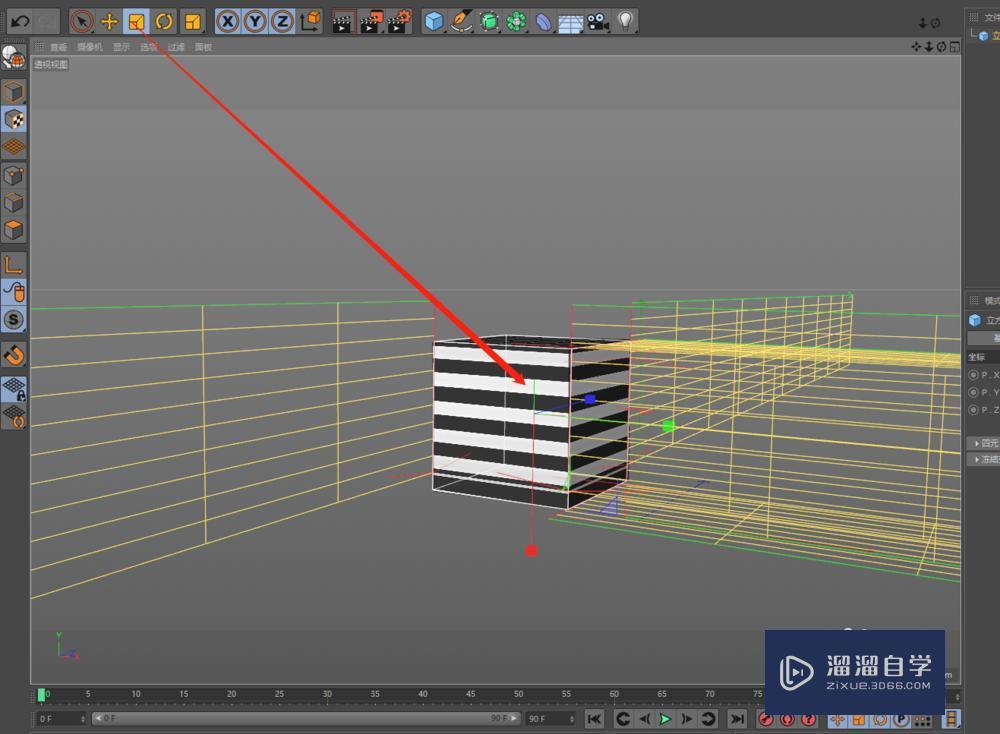Open the Bend deformers icon
This screenshot has height=734, width=1000.
coord(543,22)
